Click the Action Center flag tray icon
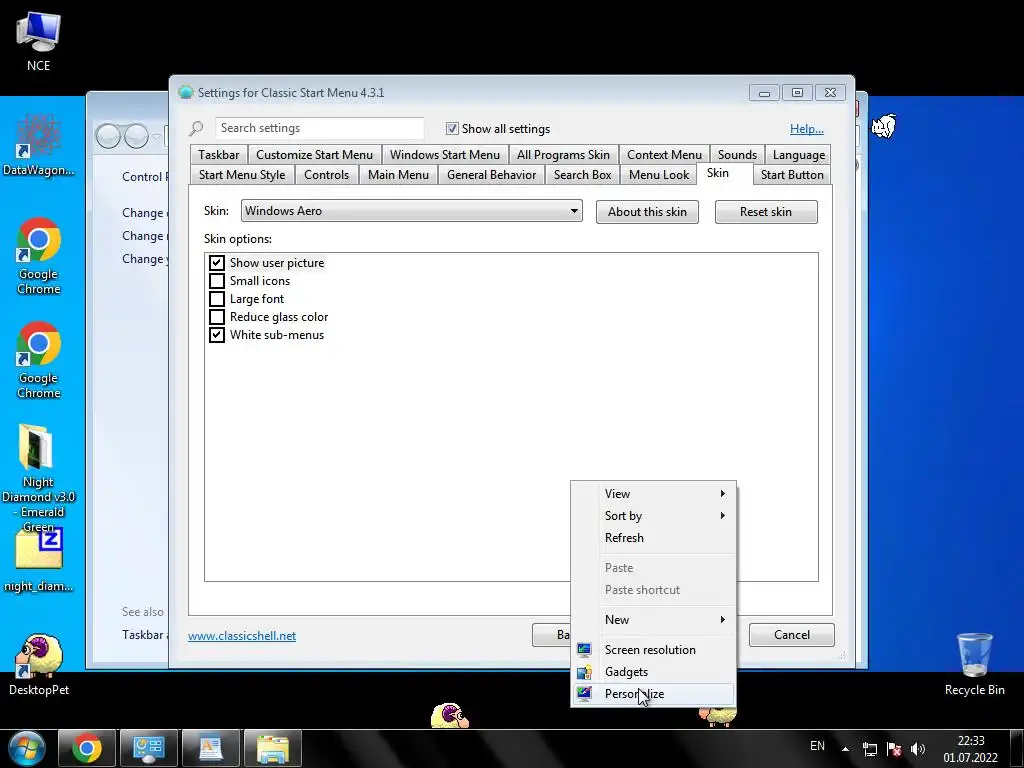 pyautogui.click(x=894, y=749)
